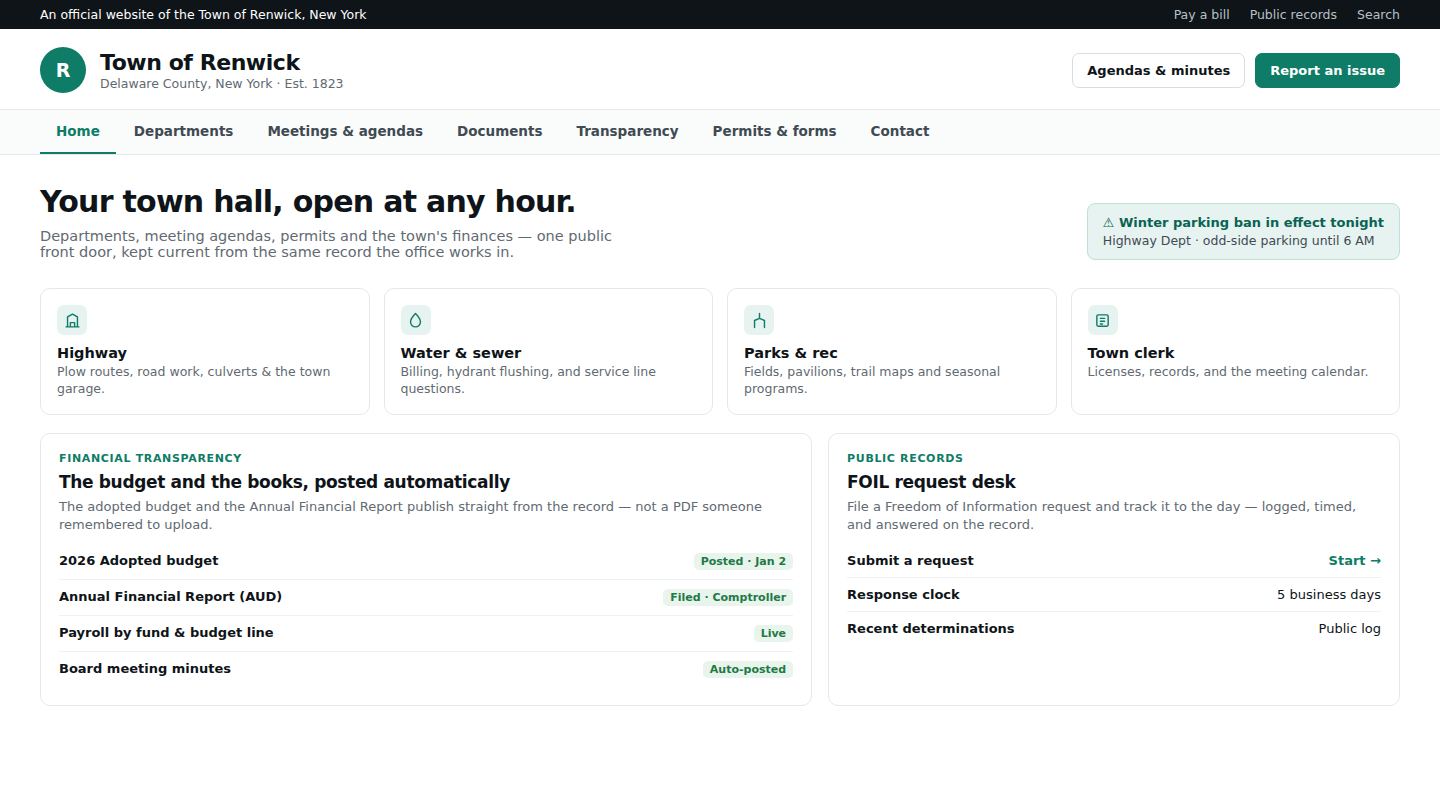Open Payroll by fund & budget line
This screenshot has height=788, width=1440.
(x=426, y=633)
